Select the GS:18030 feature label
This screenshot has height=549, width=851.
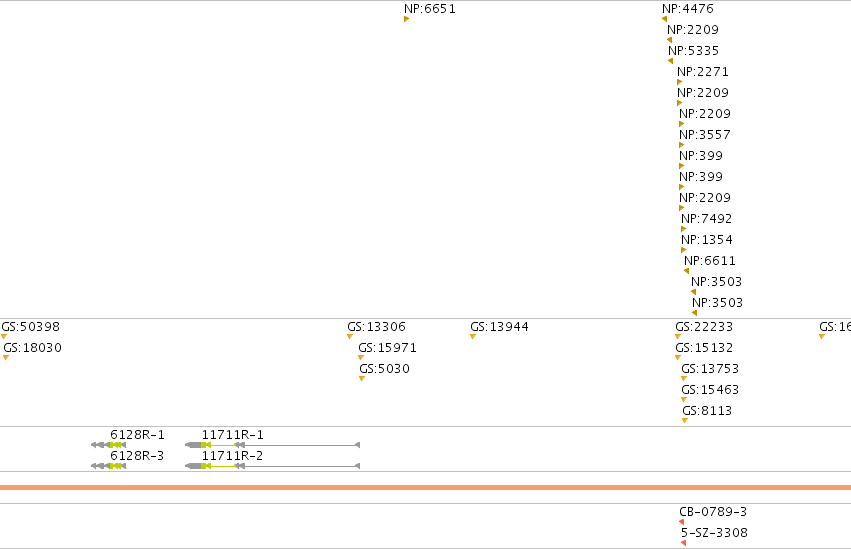click(33, 348)
